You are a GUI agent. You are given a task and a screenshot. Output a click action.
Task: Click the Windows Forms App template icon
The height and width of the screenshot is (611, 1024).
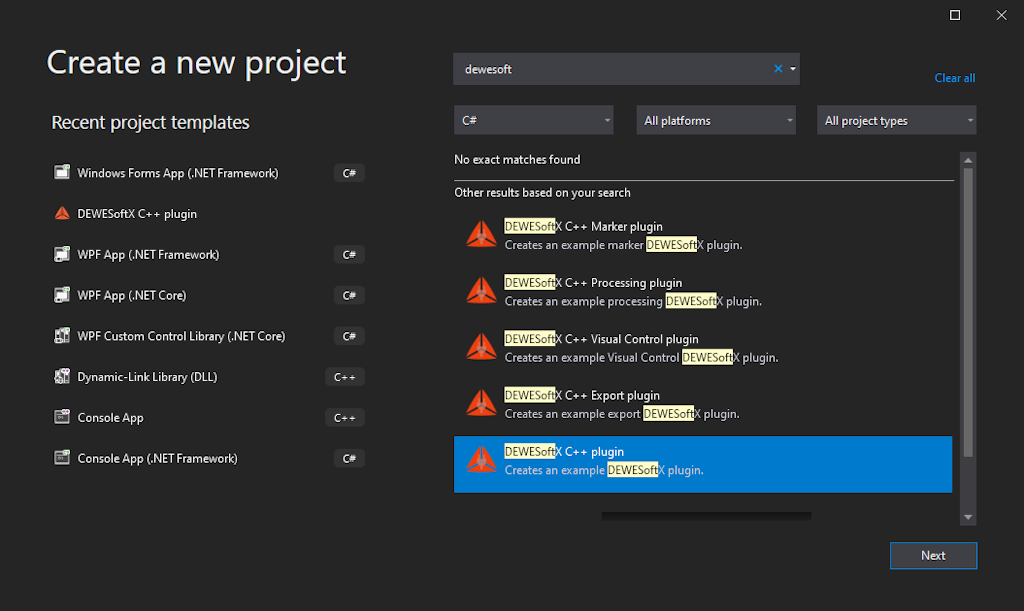[x=62, y=172]
